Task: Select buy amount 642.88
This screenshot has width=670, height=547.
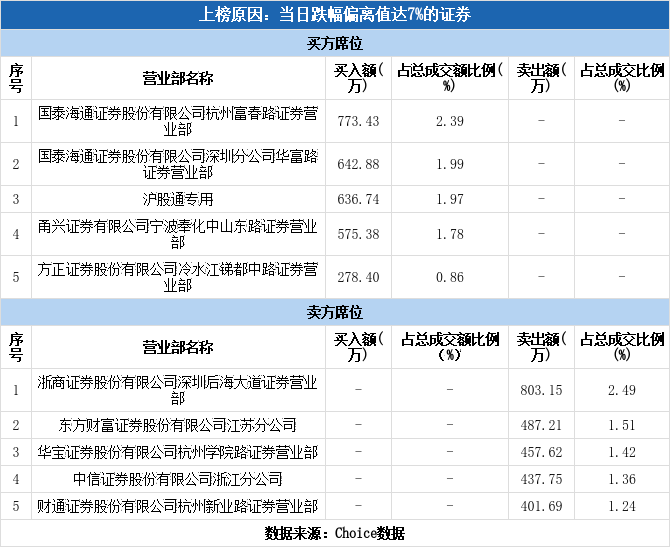Action: coord(358,164)
